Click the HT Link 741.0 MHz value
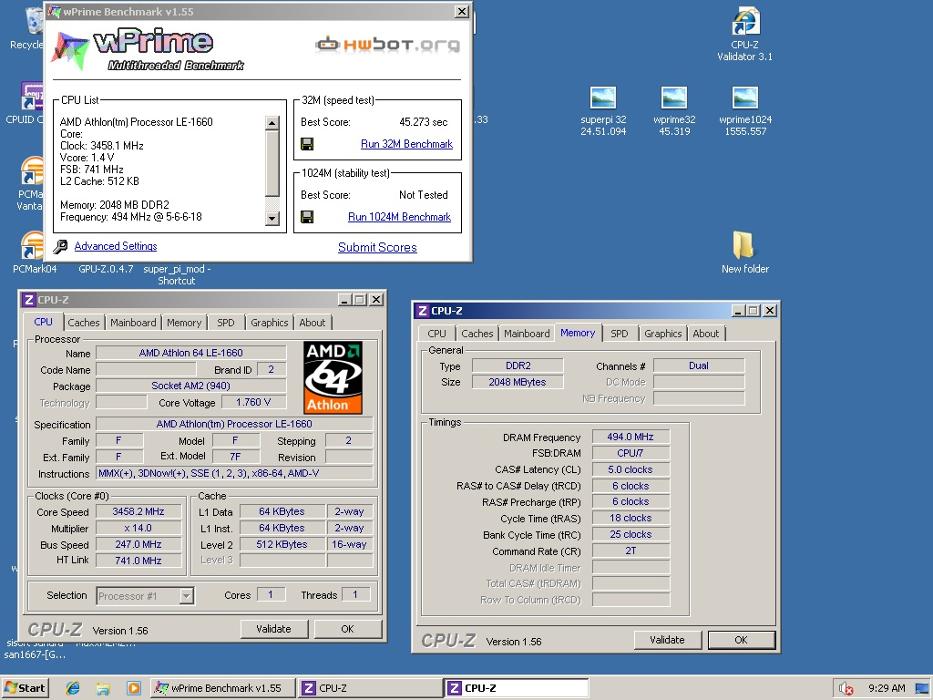Image resolution: width=933 pixels, height=700 pixels. (x=139, y=561)
